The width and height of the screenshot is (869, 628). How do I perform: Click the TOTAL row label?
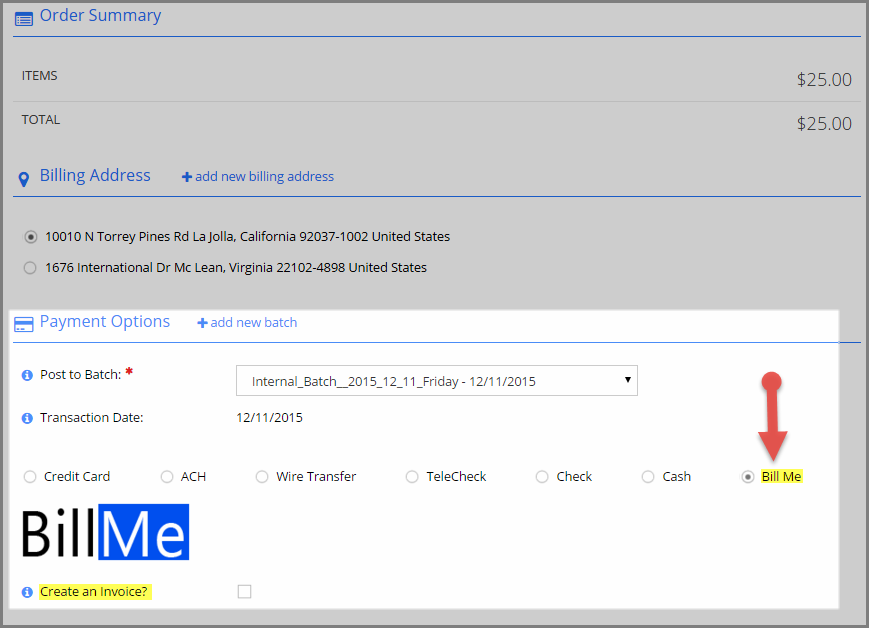tap(41, 120)
